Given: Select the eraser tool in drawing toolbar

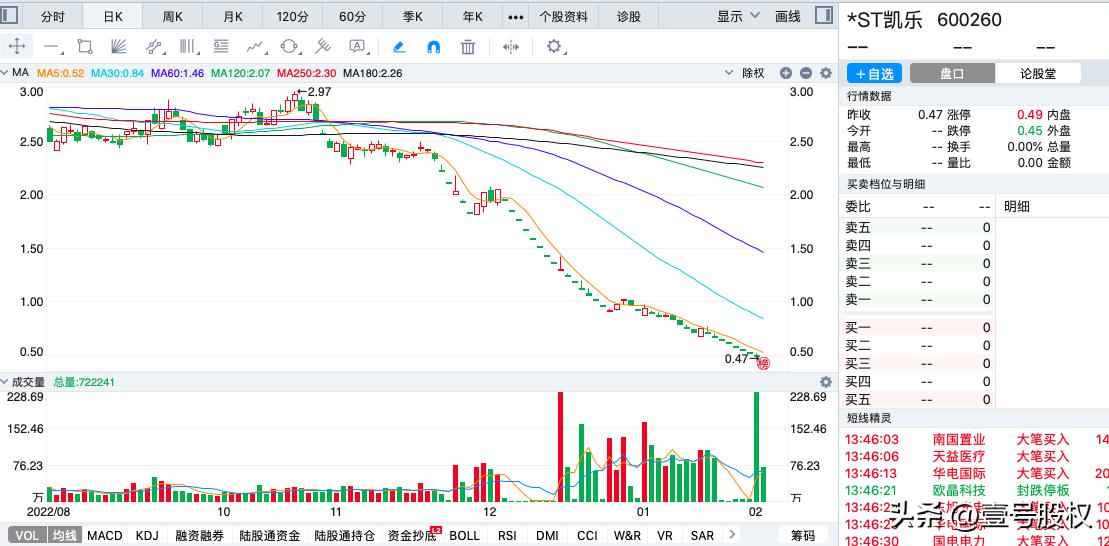Looking at the screenshot, I should (x=398, y=47).
